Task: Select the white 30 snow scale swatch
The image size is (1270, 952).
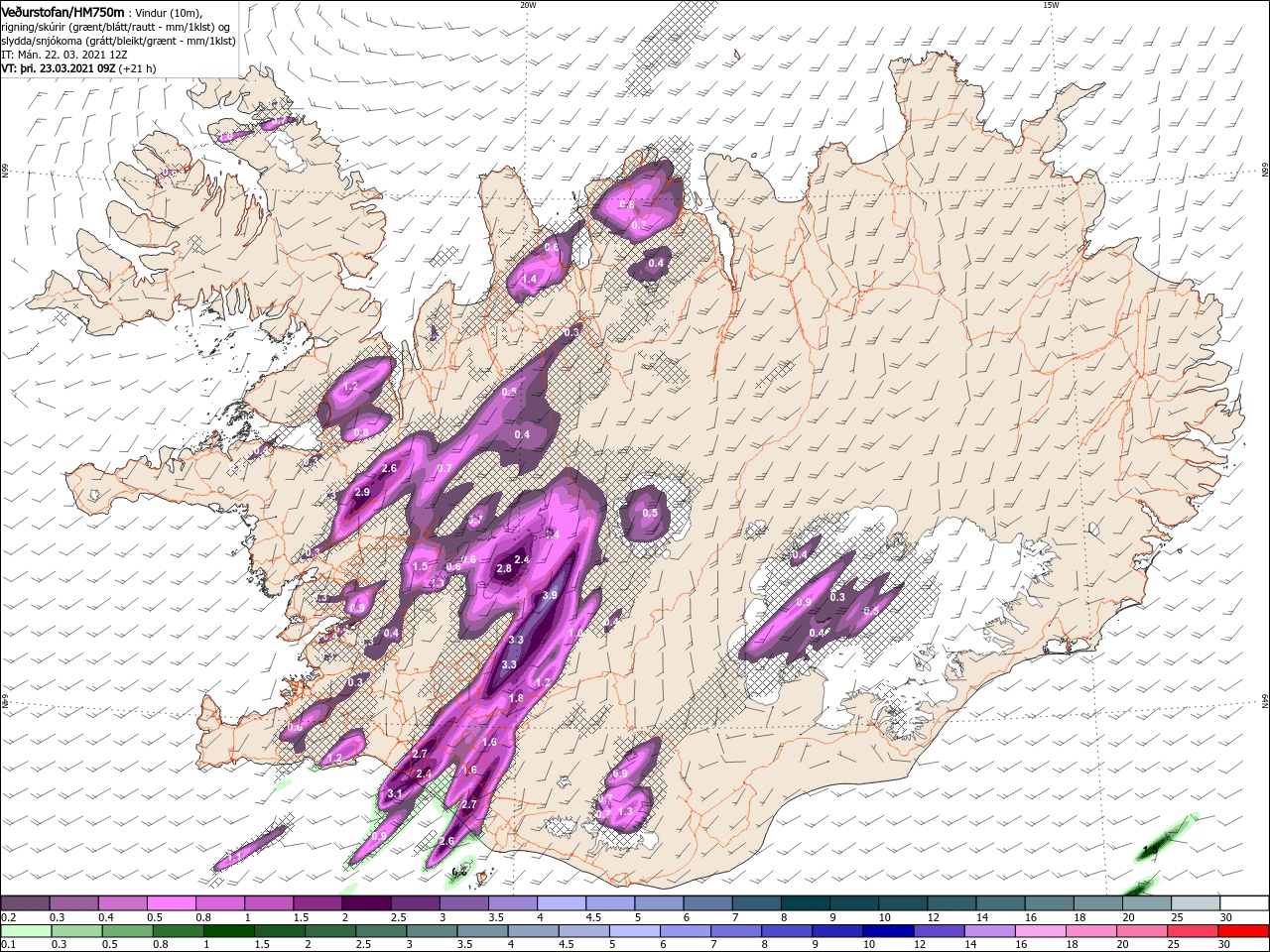Action: [x=1244, y=903]
